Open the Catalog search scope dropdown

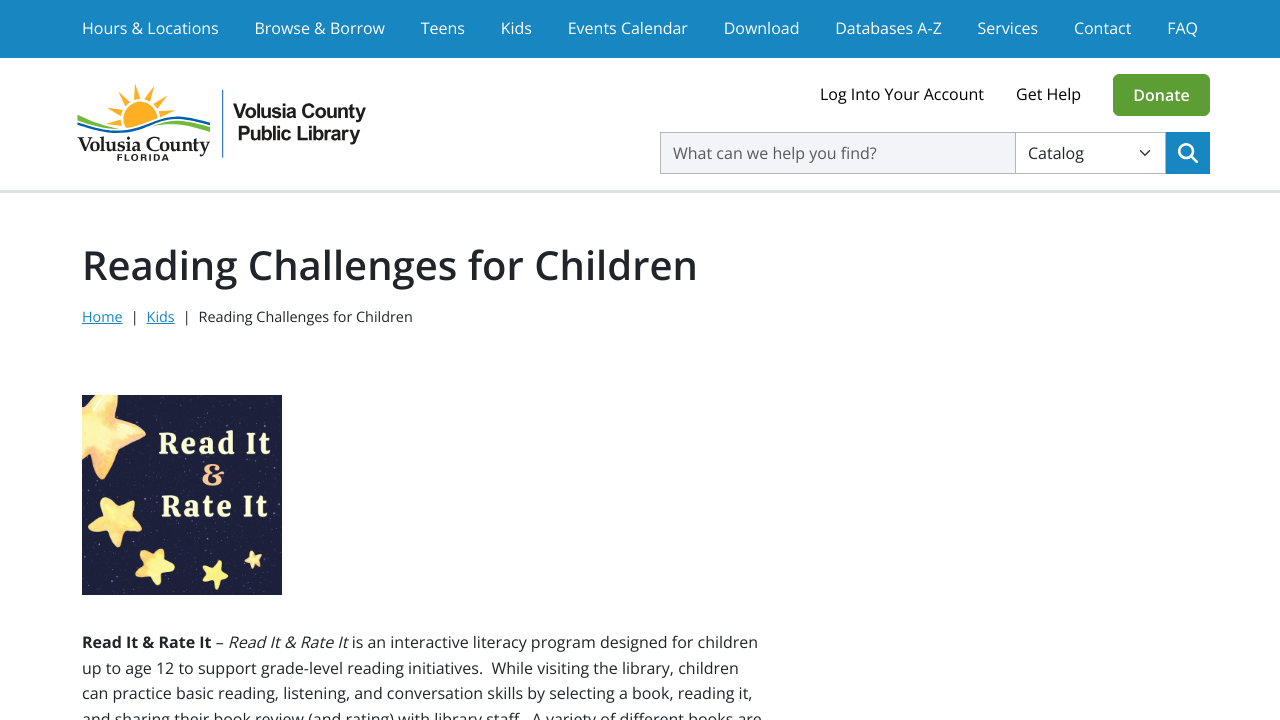pos(1090,152)
